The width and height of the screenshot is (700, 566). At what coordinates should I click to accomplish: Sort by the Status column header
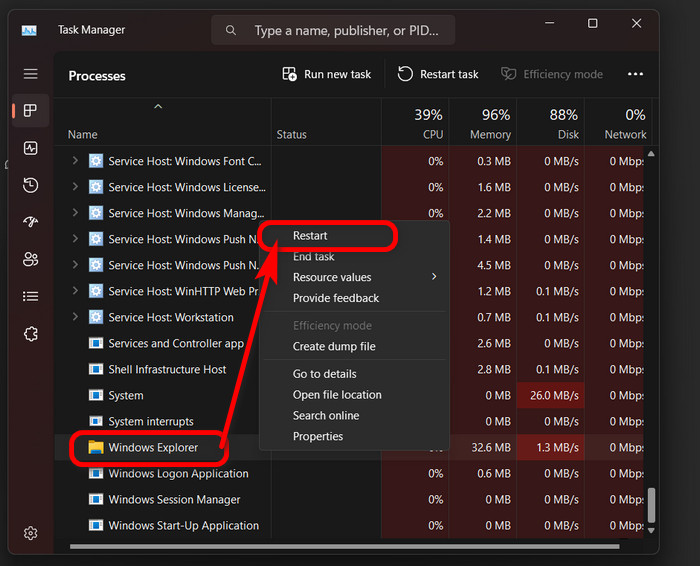[292, 134]
